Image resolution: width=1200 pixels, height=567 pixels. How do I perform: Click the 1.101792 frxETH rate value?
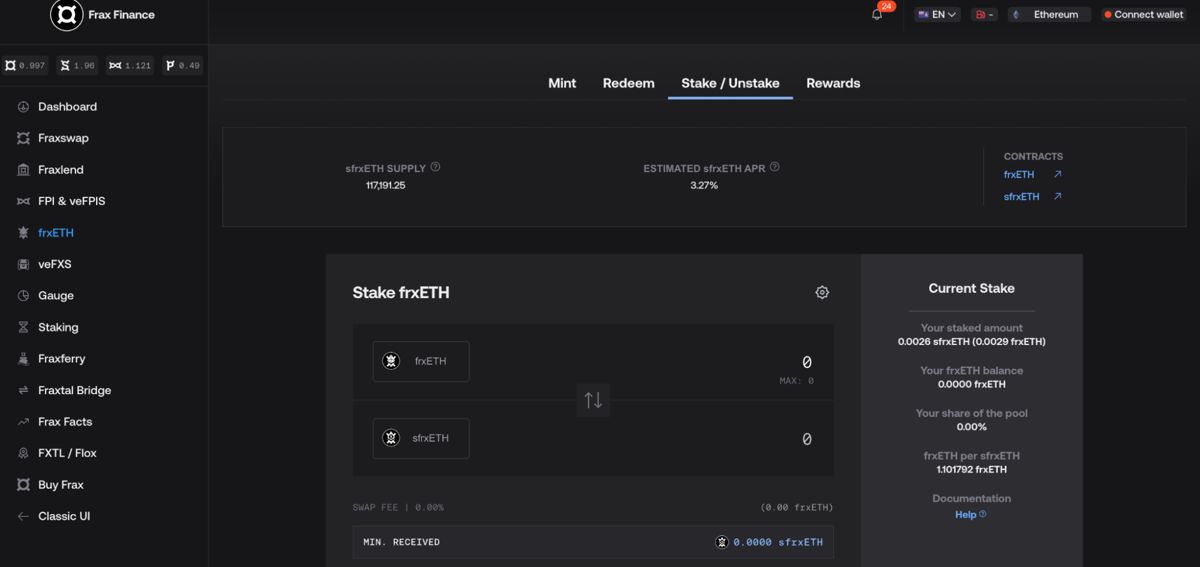(972, 469)
